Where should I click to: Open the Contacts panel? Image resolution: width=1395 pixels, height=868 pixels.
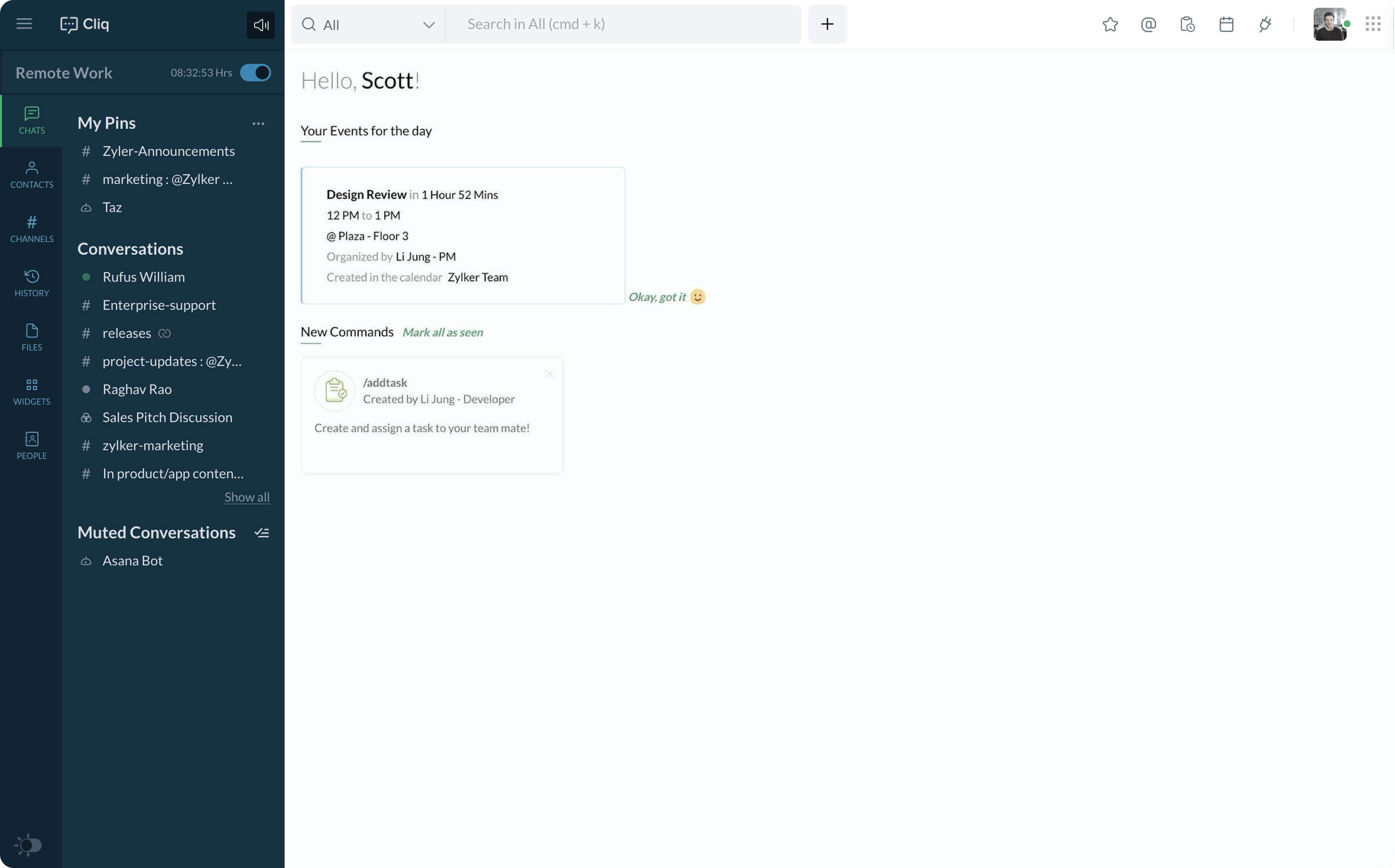(31, 174)
